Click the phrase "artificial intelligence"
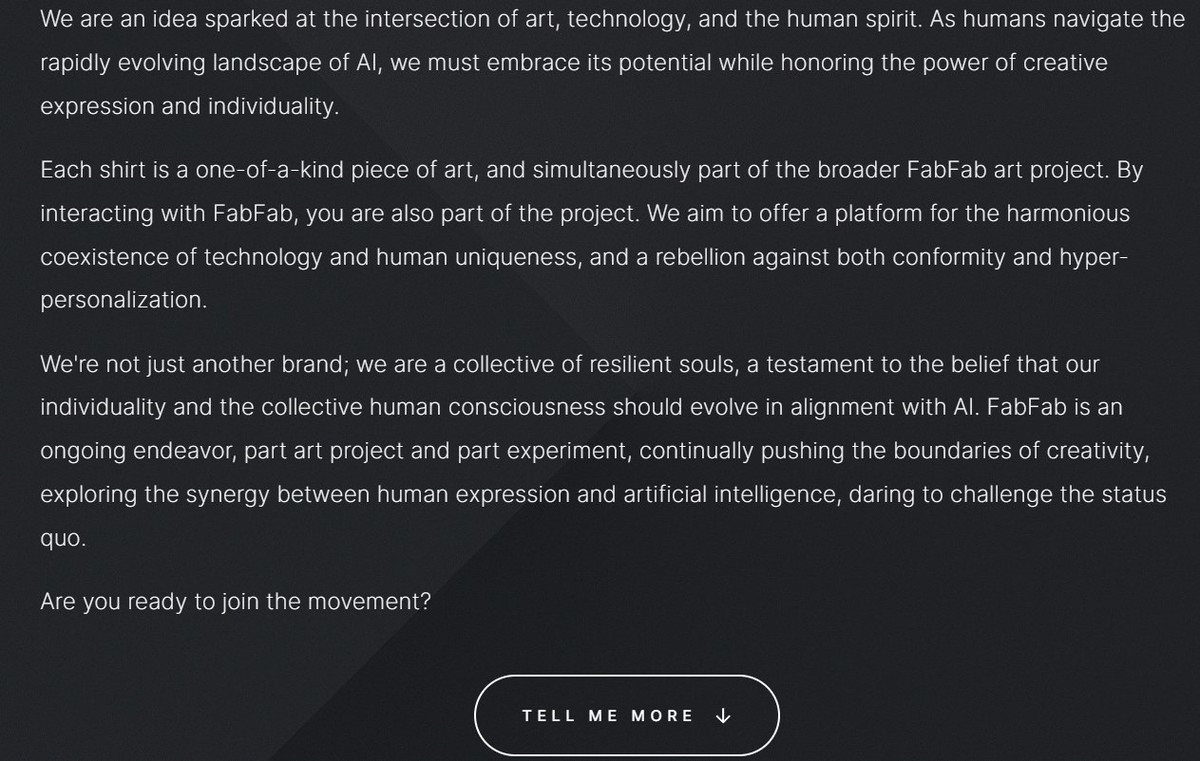Screen dimensions: 1200x761 [728, 494]
